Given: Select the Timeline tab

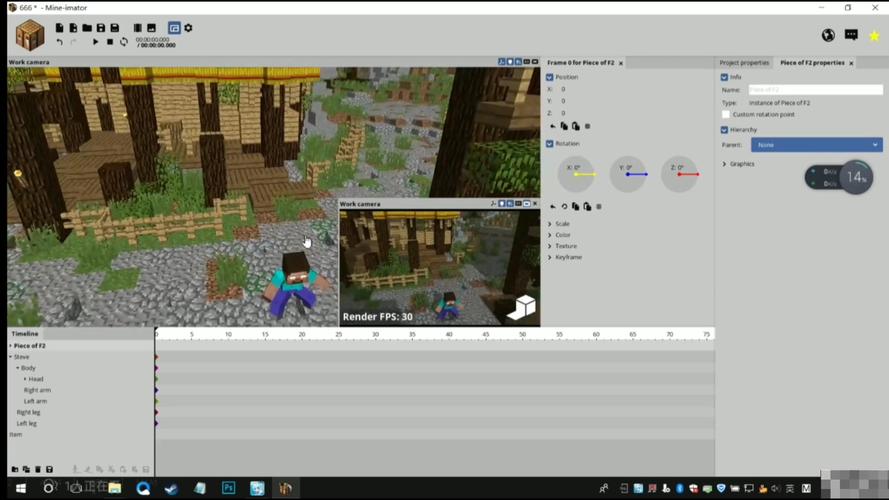Looking at the screenshot, I should pyautogui.click(x=24, y=334).
